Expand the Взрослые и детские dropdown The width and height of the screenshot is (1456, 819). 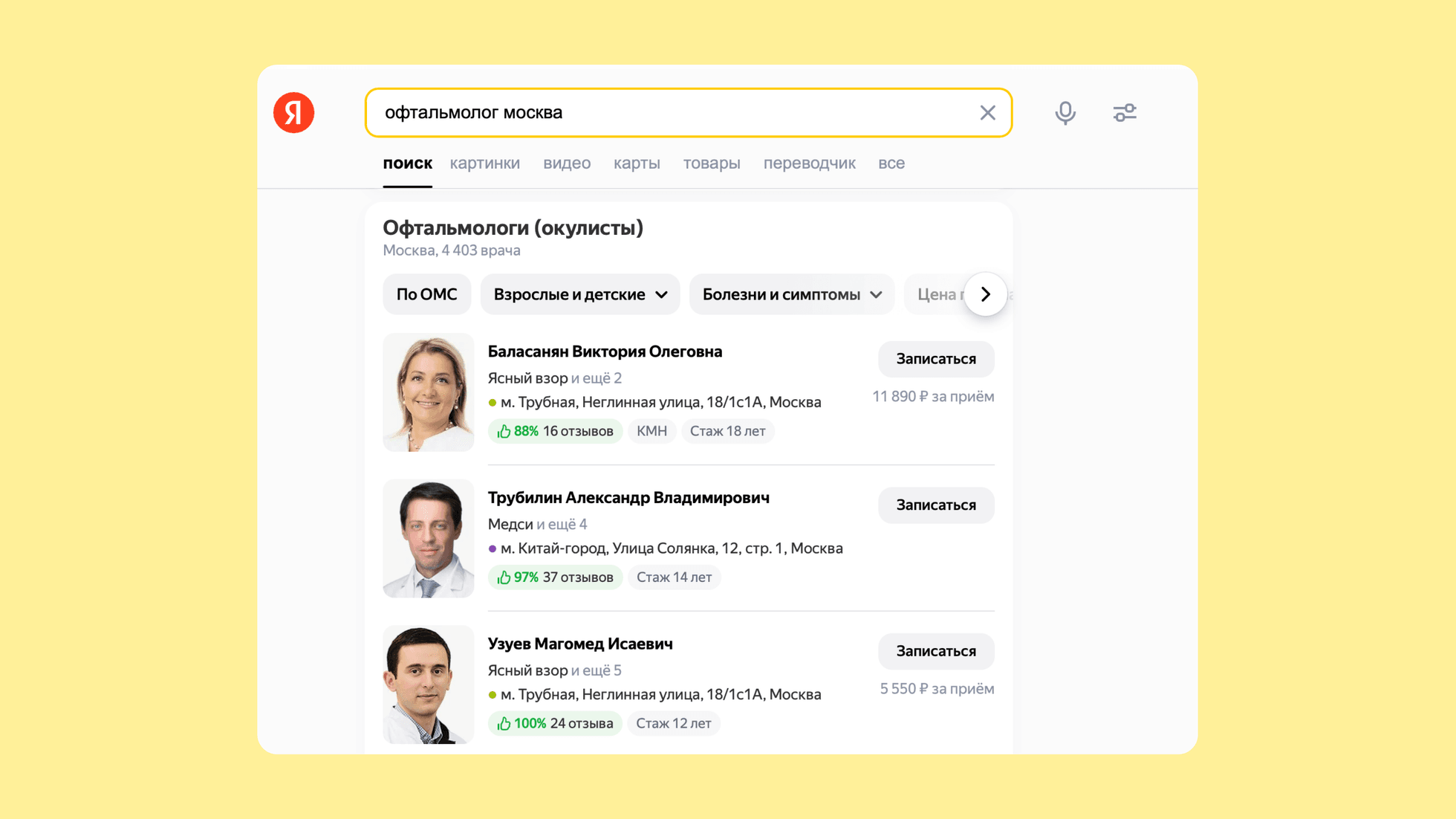pos(580,294)
